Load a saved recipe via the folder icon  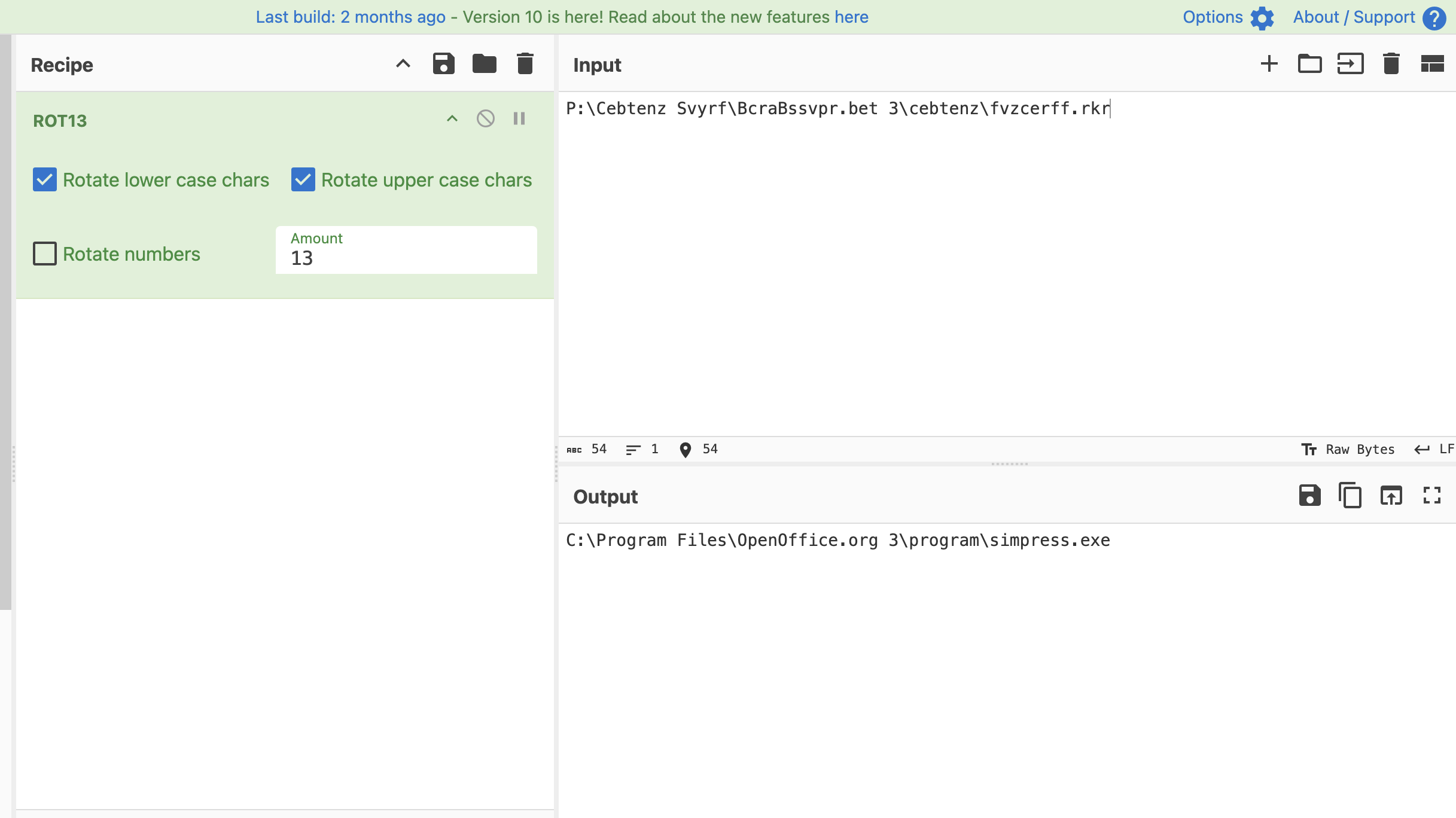point(484,64)
